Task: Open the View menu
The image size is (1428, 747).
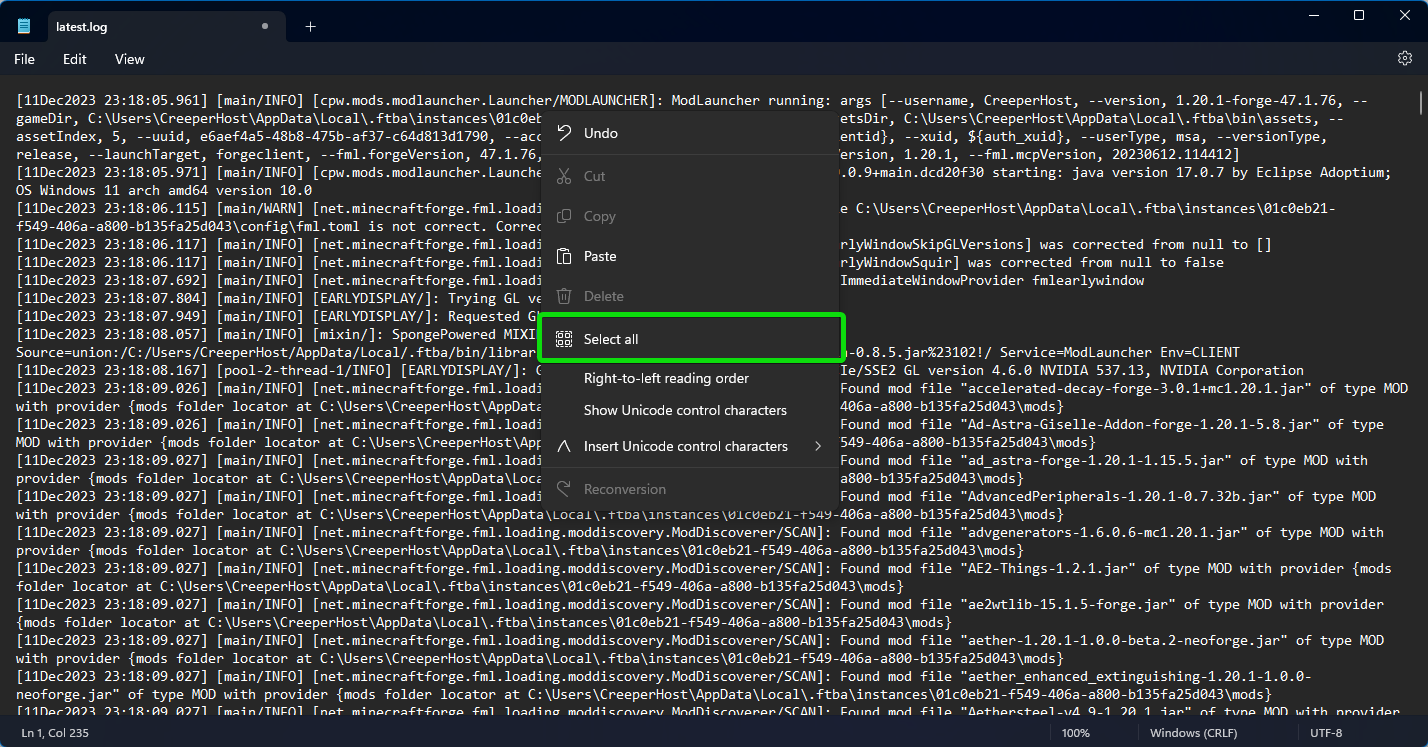Action: tap(130, 59)
